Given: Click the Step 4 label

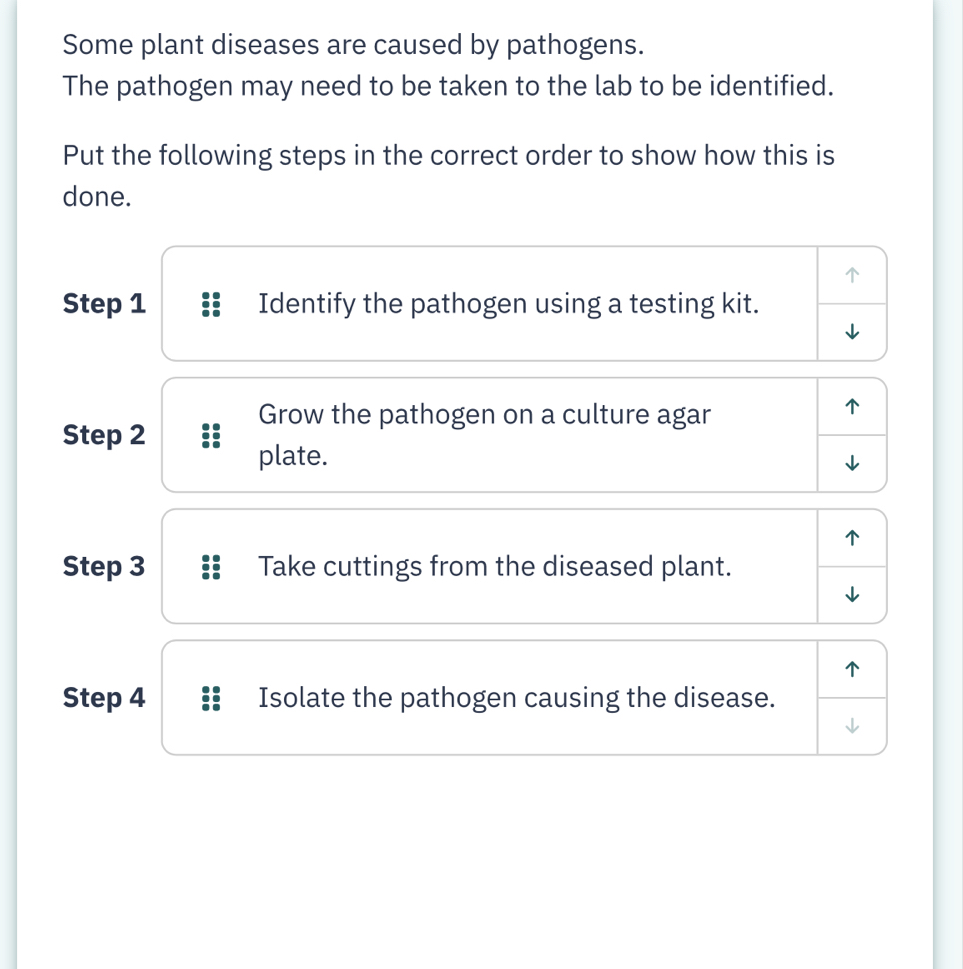Looking at the screenshot, I should click(103, 698).
